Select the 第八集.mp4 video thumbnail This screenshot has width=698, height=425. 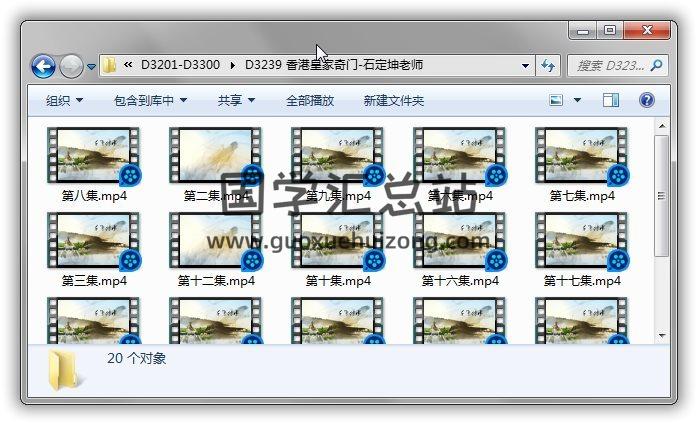pyautogui.click(x=93, y=156)
